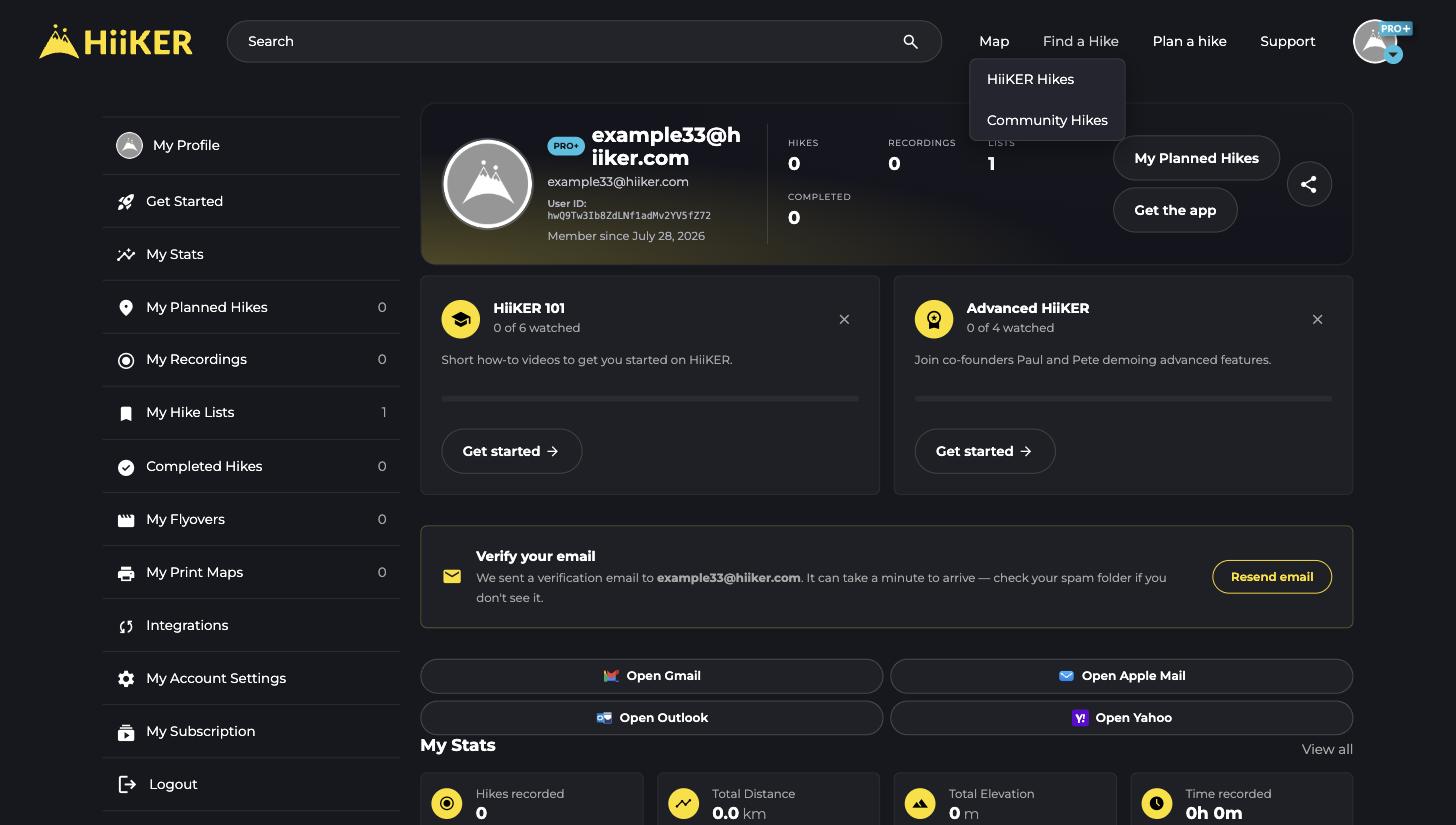This screenshot has height=825, width=1456.
Task: Click the My Account Settings gear icon
Action: (x=126, y=679)
